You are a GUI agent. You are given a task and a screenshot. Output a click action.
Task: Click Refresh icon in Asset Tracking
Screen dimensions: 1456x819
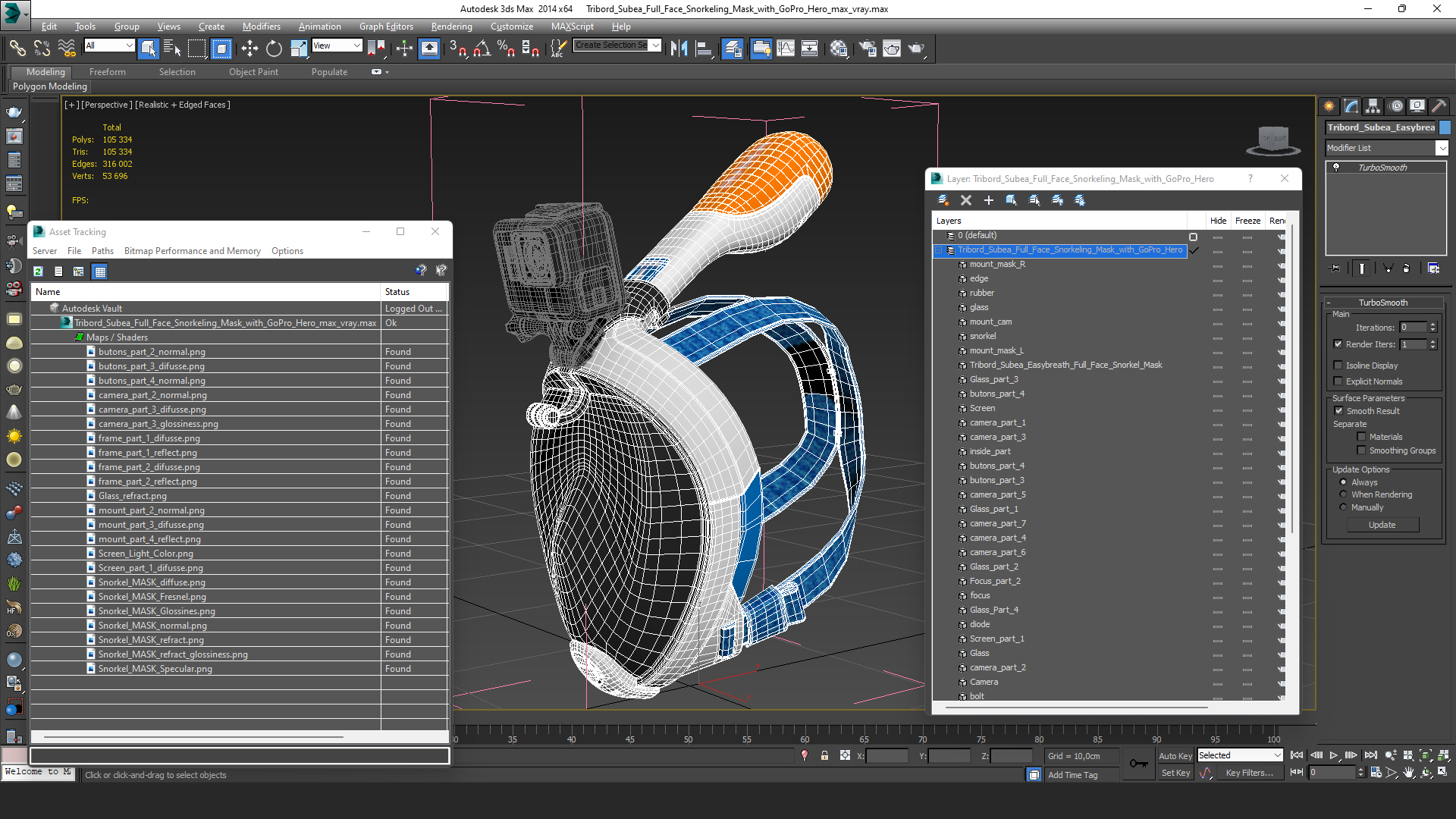click(39, 271)
